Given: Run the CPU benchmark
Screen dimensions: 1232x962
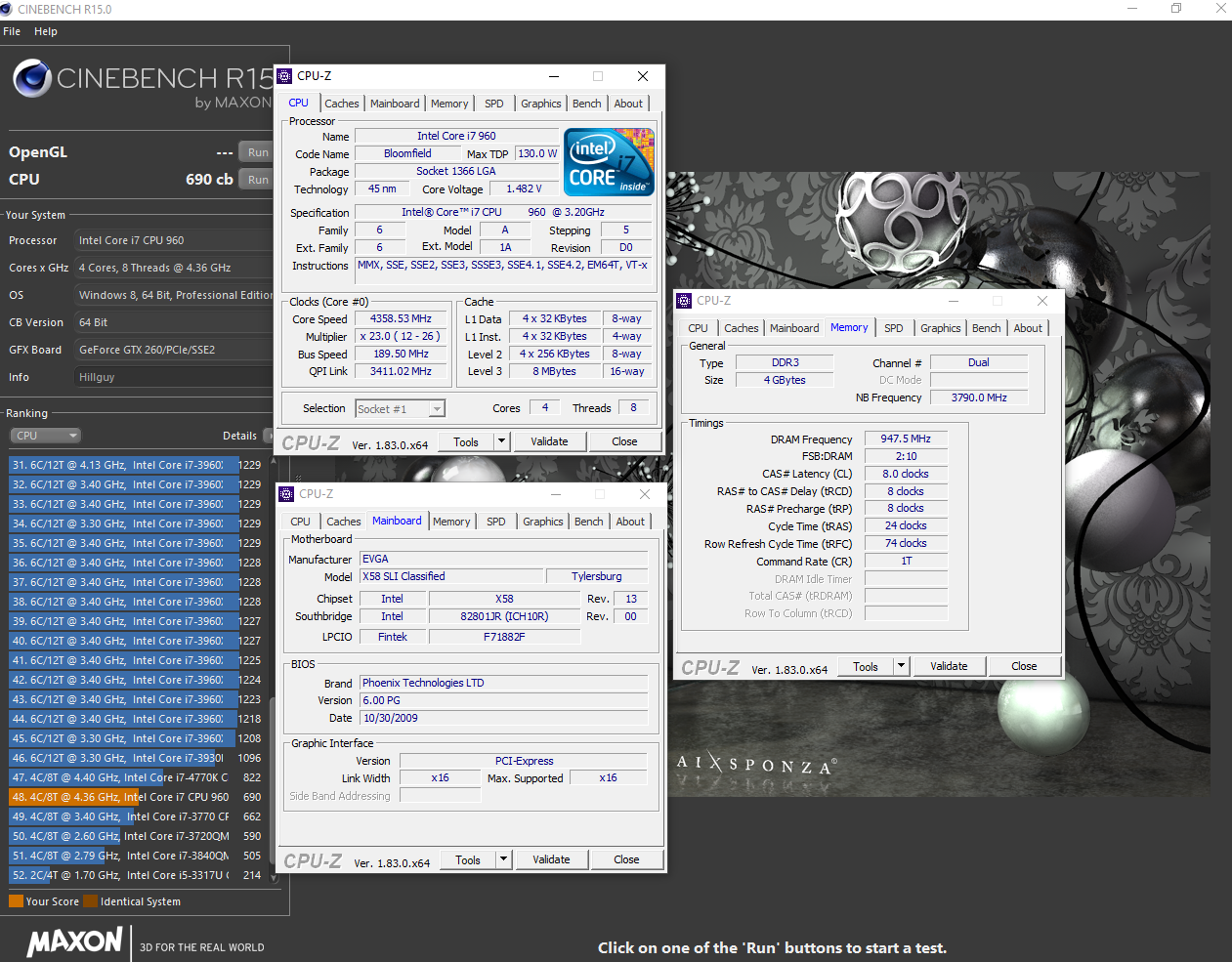Looking at the screenshot, I should 258,180.
